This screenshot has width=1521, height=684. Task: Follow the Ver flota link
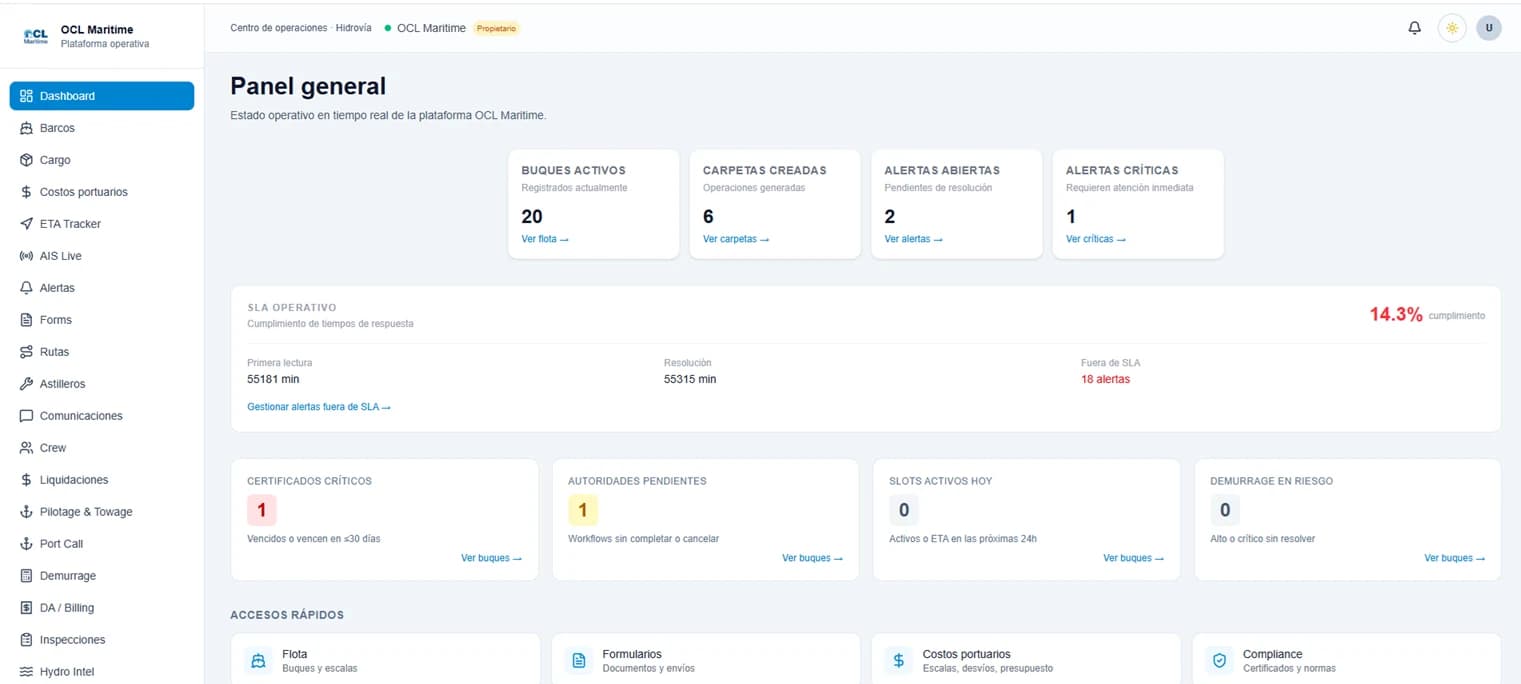(x=545, y=239)
